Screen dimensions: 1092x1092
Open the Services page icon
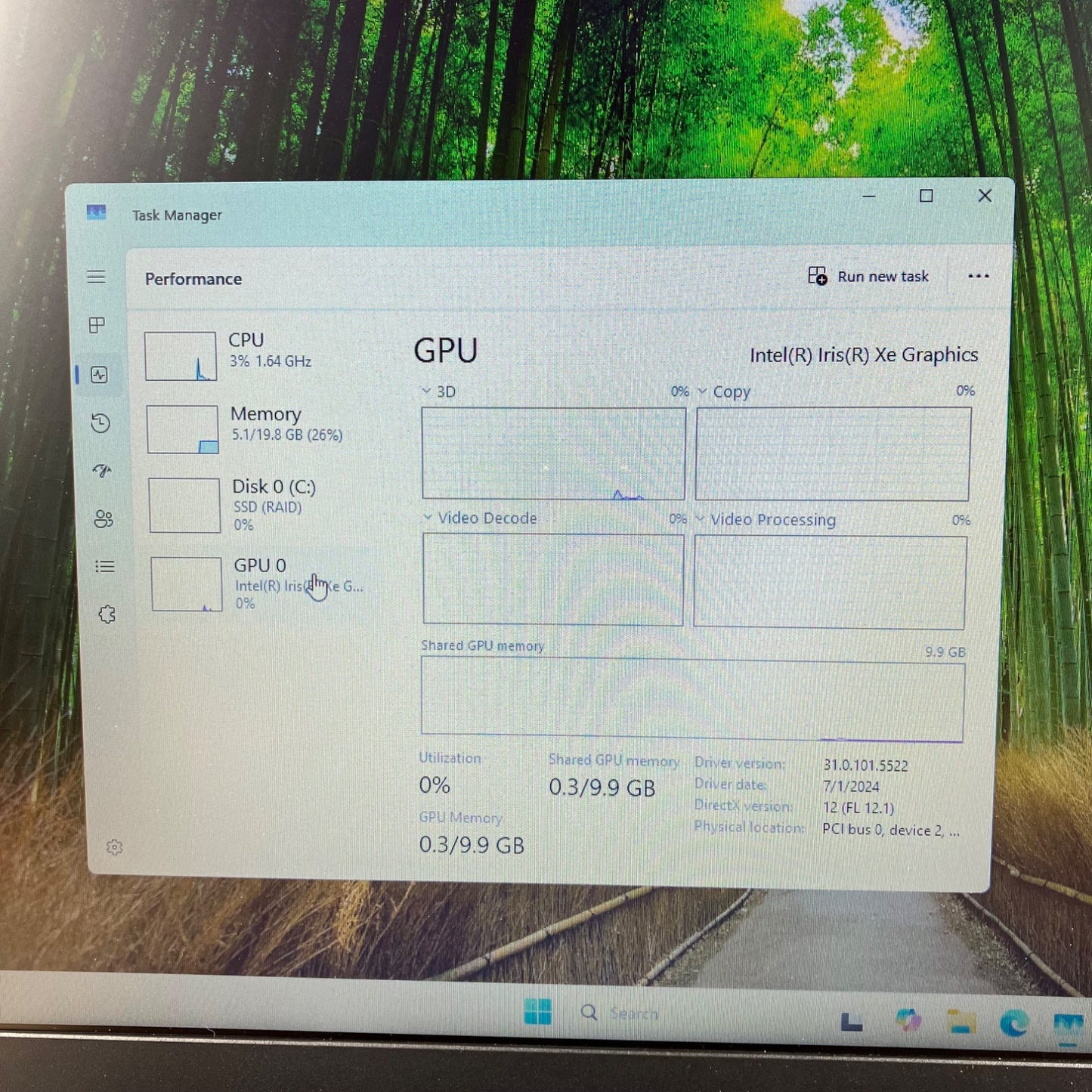click(x=106, y=614)
